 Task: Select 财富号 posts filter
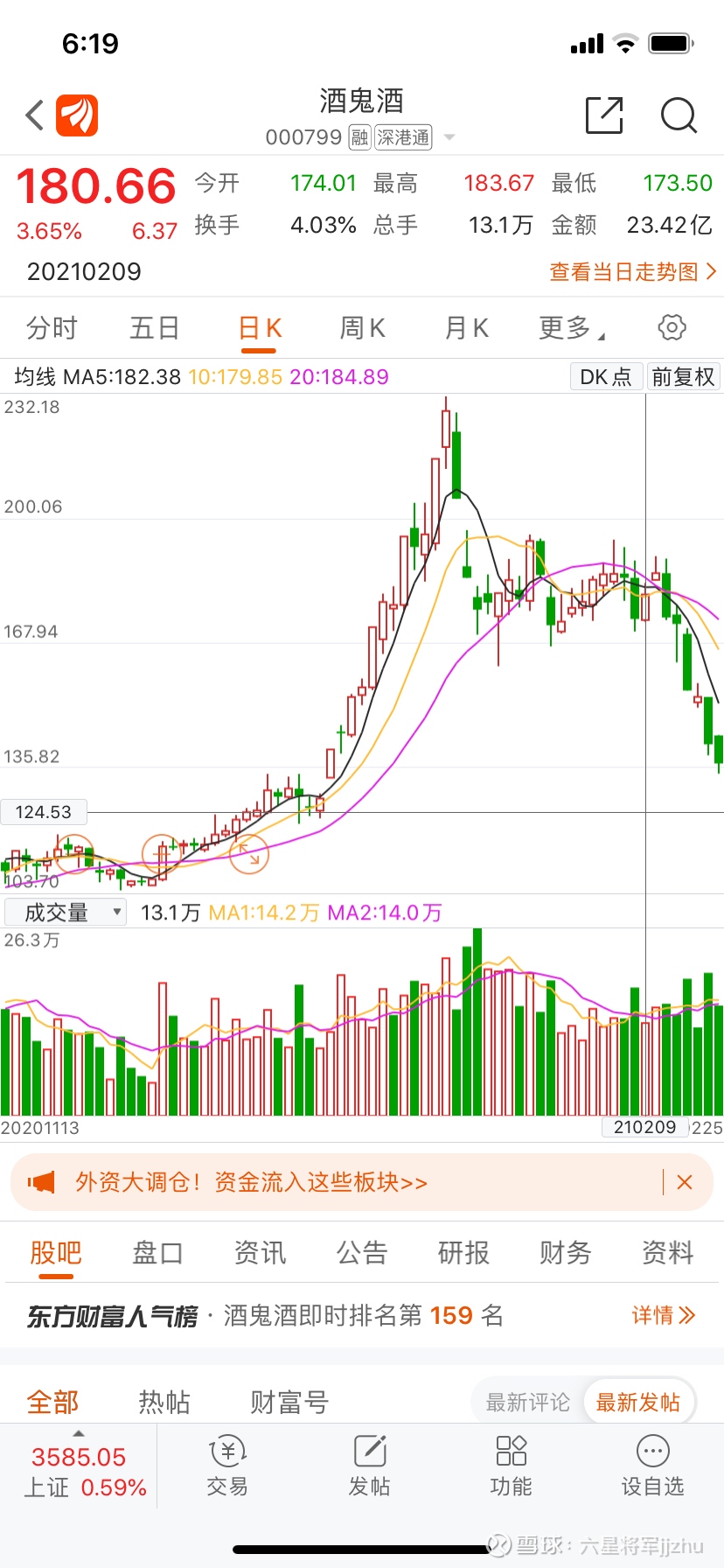point(289,1403)
